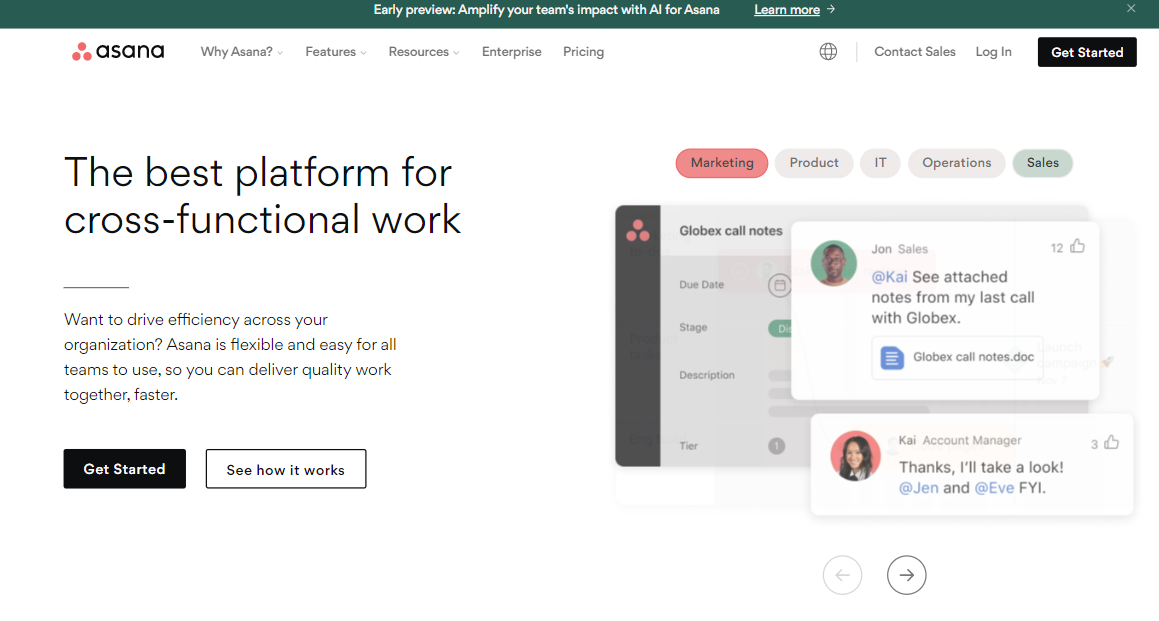This screenshot has height=621, width=1159.
Task: Switch to the Operations tab
Action: [x=956, y=163]
